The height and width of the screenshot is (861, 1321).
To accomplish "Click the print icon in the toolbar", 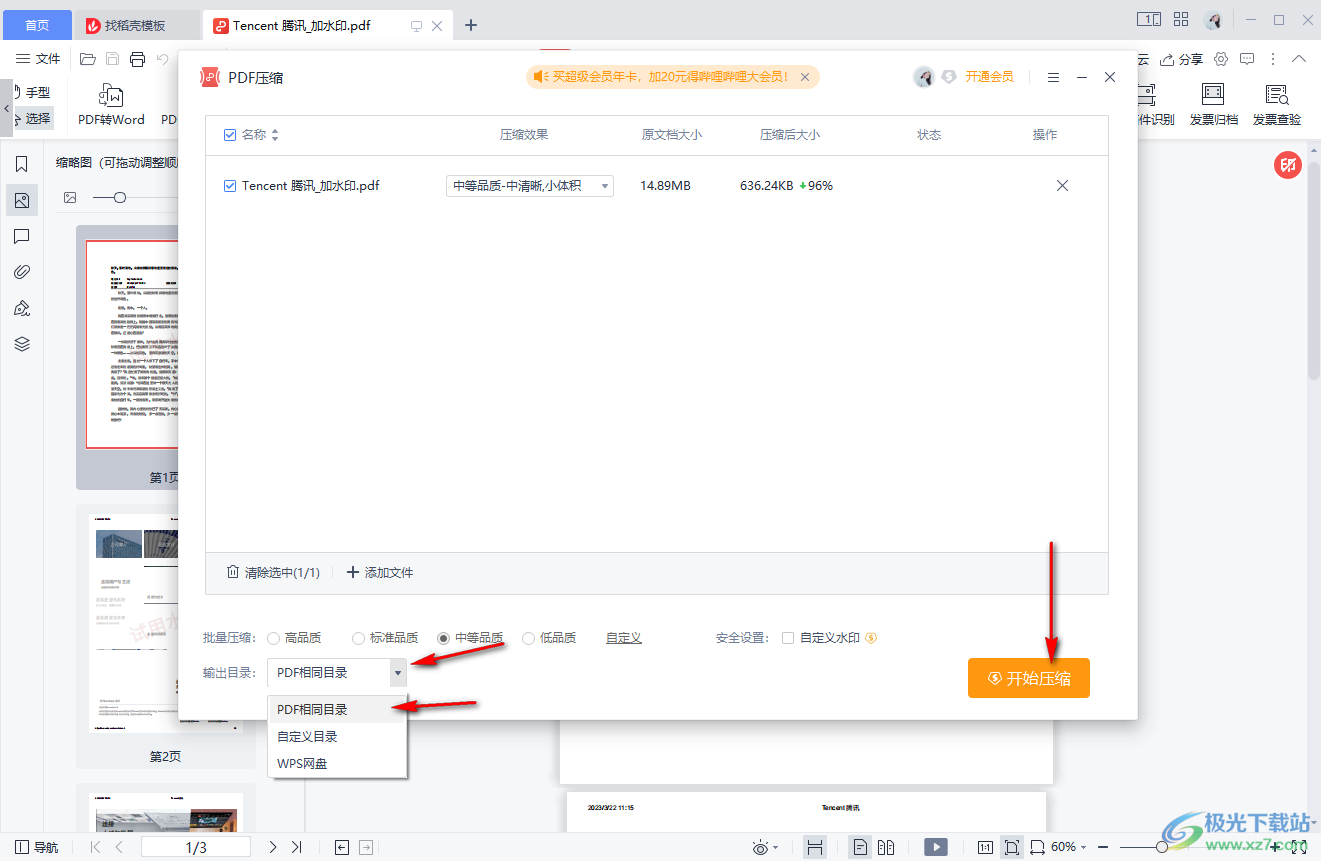I will (138, 59).
